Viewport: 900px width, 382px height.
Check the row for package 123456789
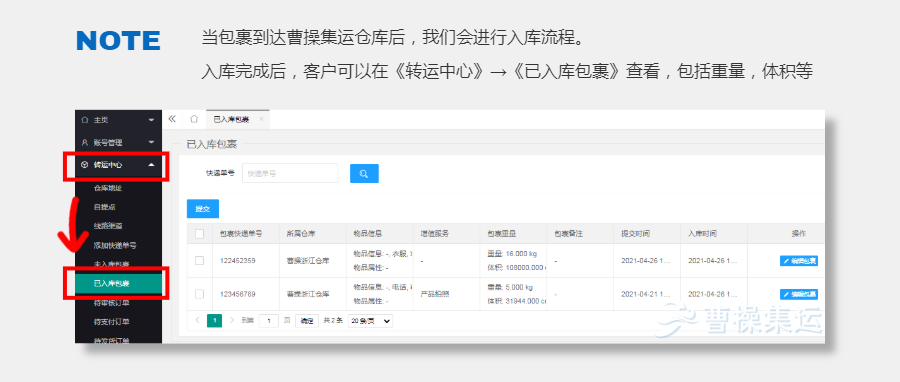pos(199,294)
